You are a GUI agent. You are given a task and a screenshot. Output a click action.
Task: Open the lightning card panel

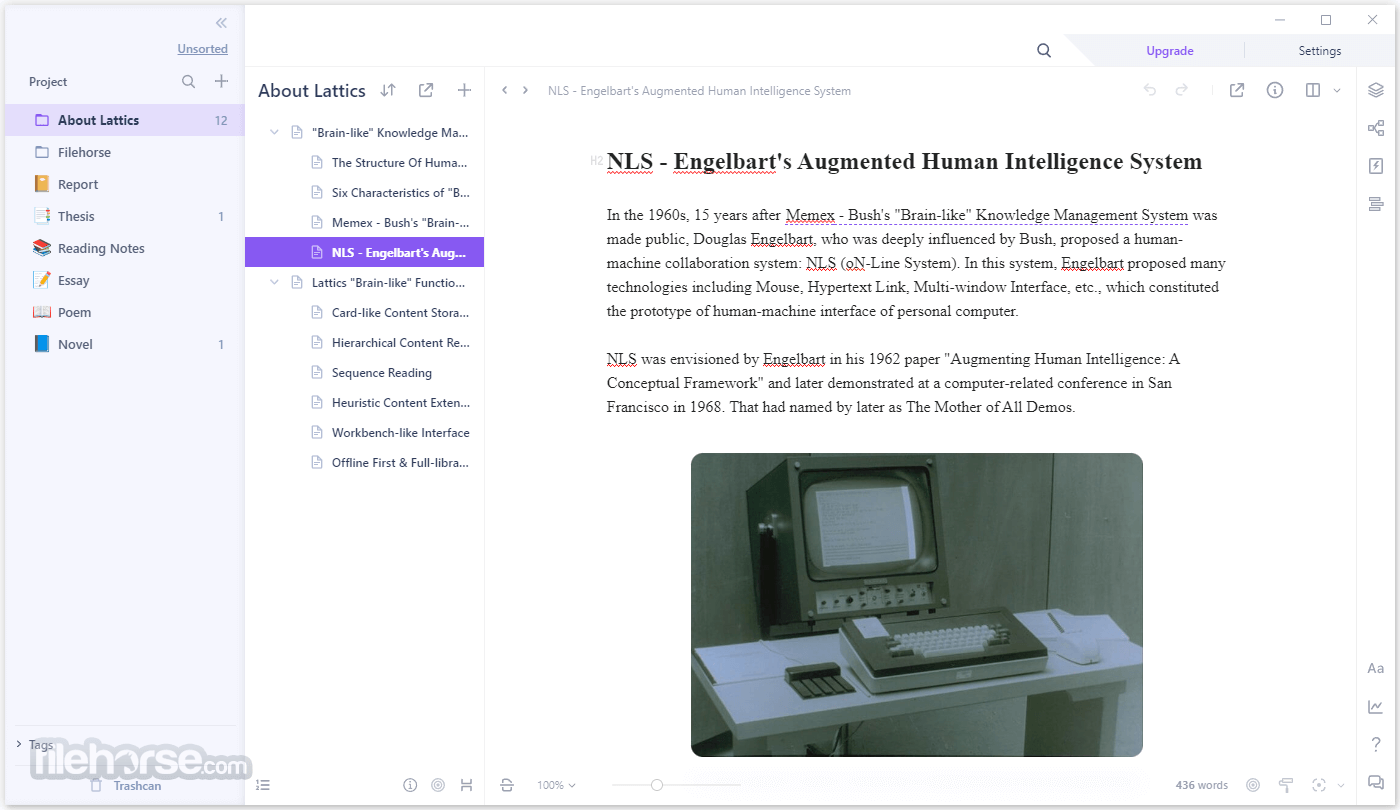[x=1376, y=166]
